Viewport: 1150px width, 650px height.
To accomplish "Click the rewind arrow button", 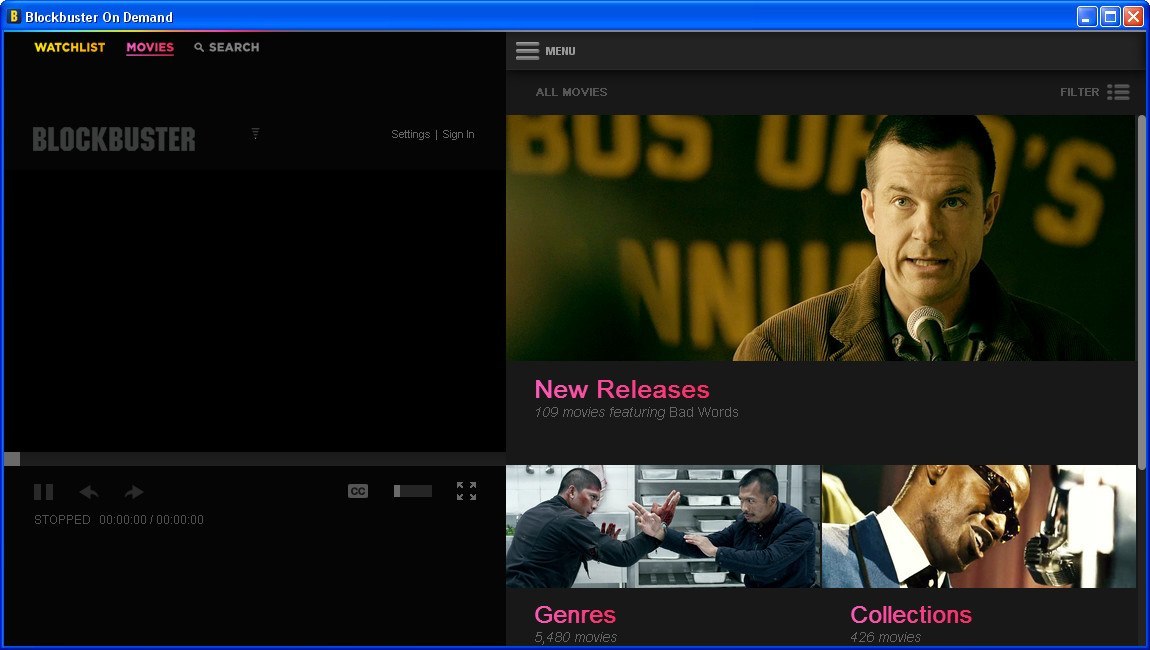I will pos(89,492).
